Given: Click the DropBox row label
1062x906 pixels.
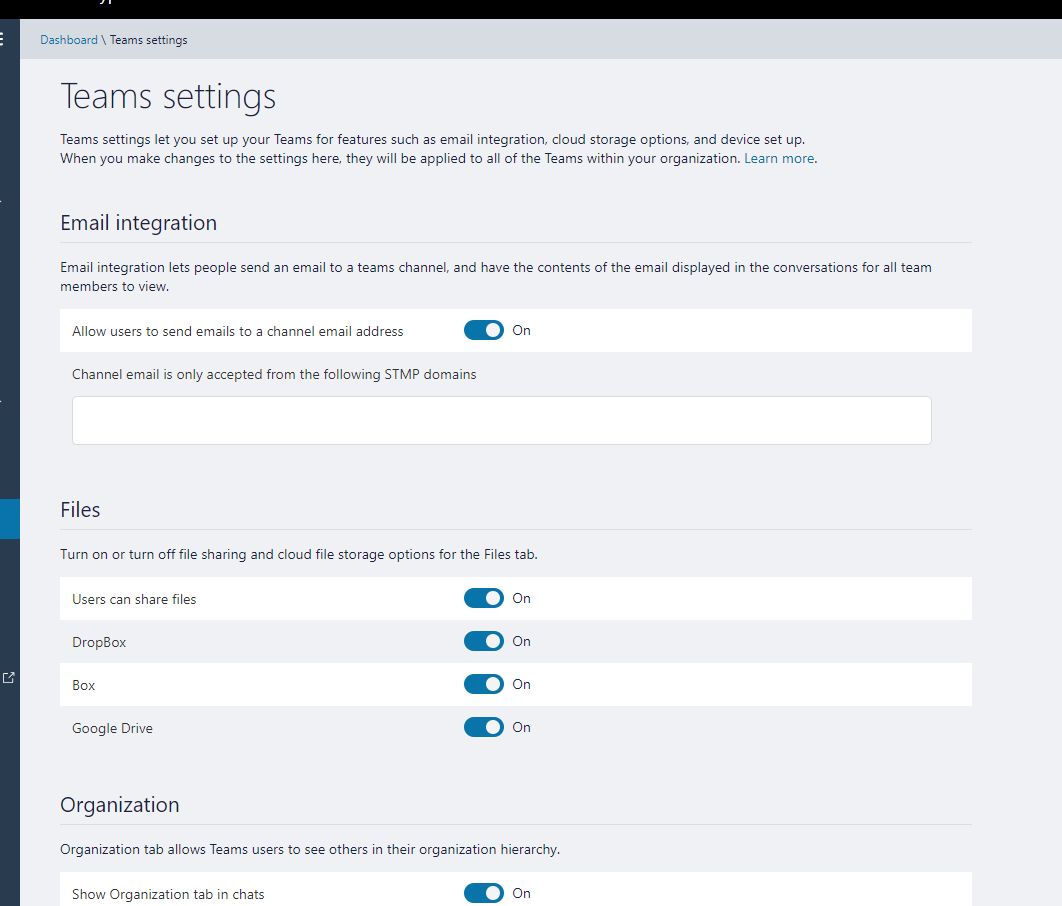Looking at the screenshot, I should 99,642.
